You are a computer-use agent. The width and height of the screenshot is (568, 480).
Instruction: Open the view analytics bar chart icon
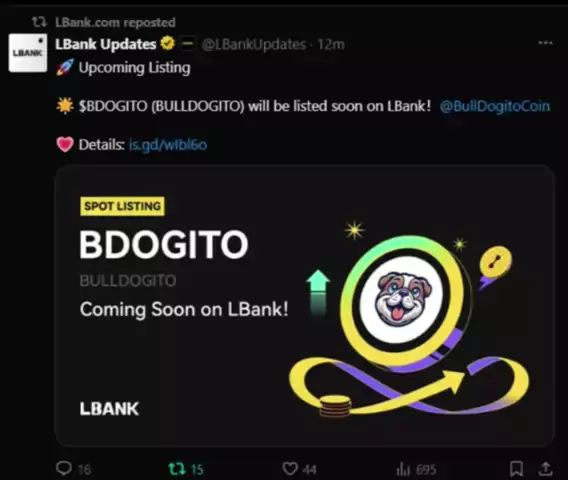pyautogui.click(x=403, y=469)
